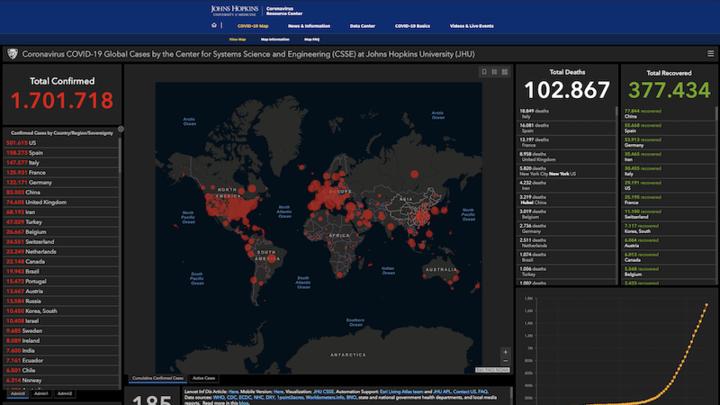Open the Videos & Live Events menu

[472, 26]
